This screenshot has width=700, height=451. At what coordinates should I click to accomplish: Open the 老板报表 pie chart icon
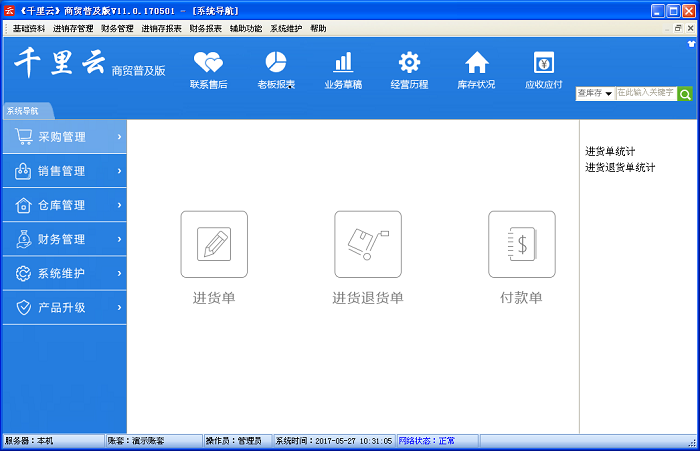pyautogui.click(x=276, y=63)
